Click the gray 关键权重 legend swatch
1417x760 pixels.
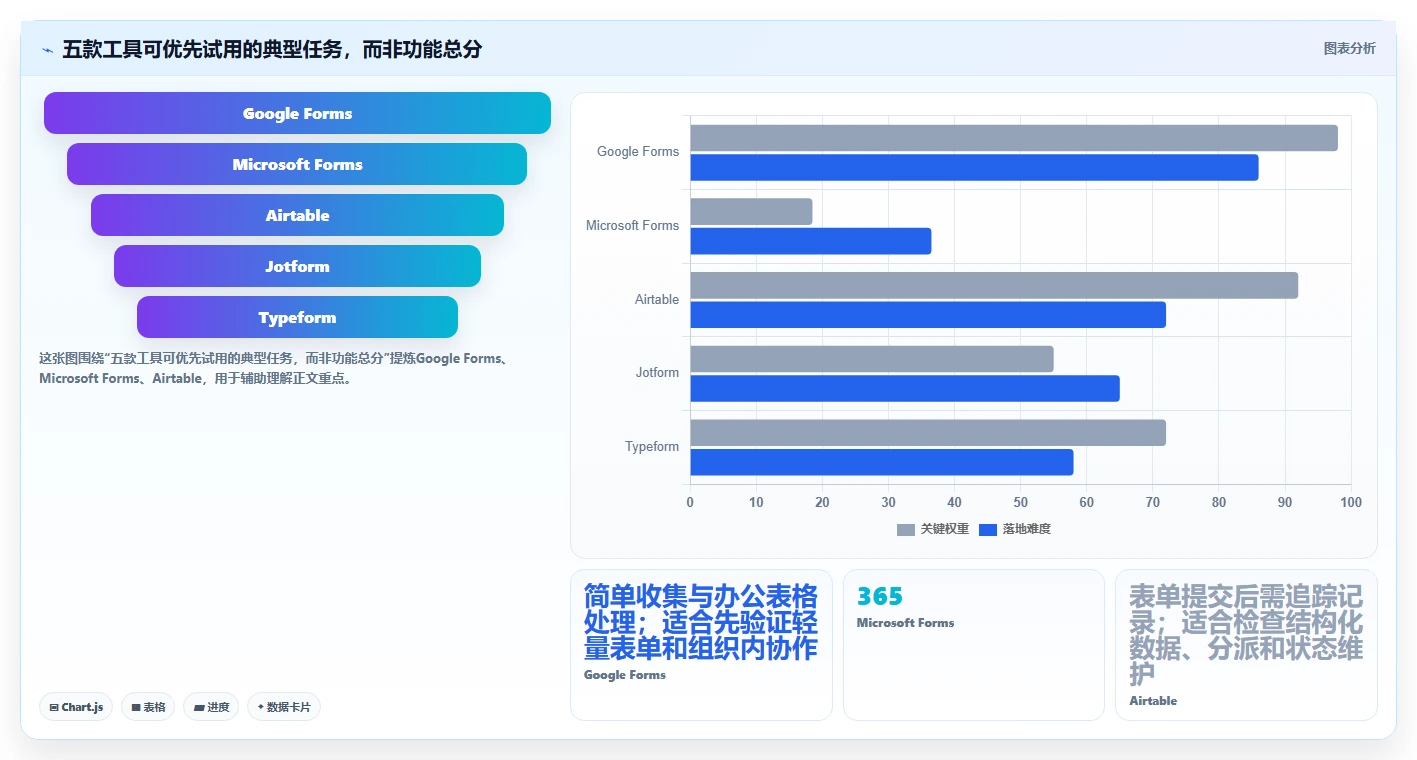pos(906,530)
